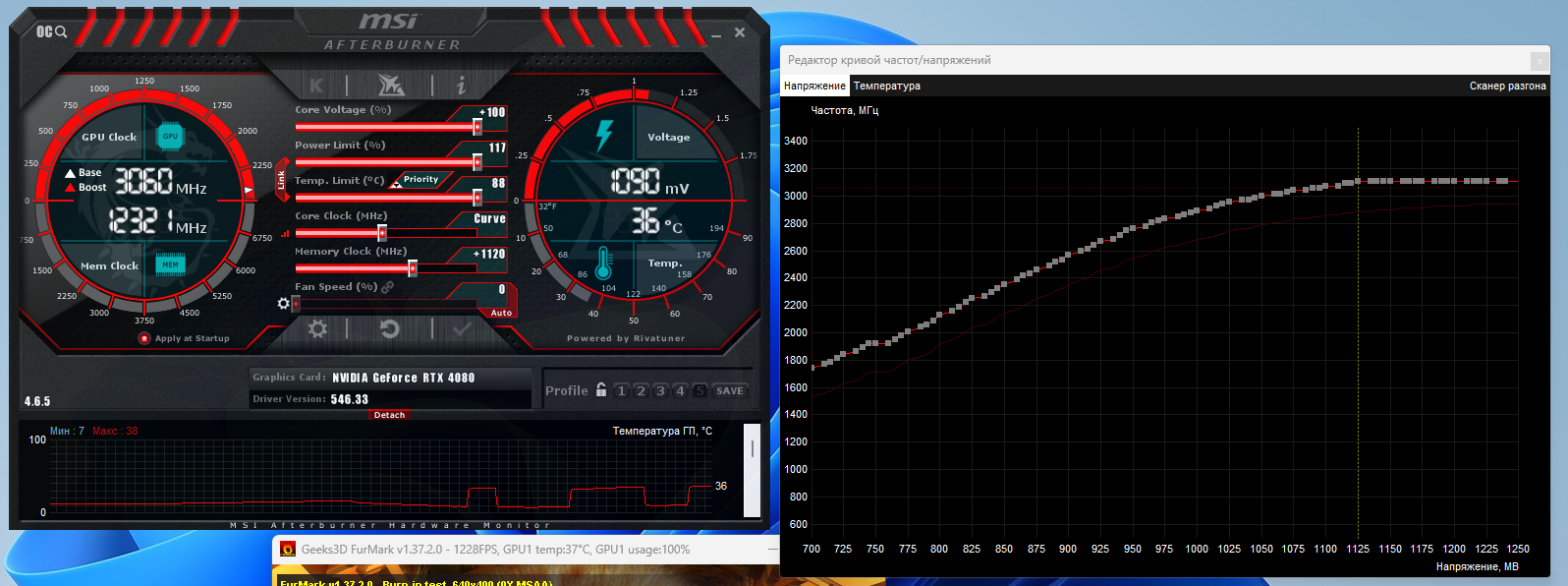Click the voltage lightning bolt icon
1568x586 pixels.
click(x=604, y=136)
